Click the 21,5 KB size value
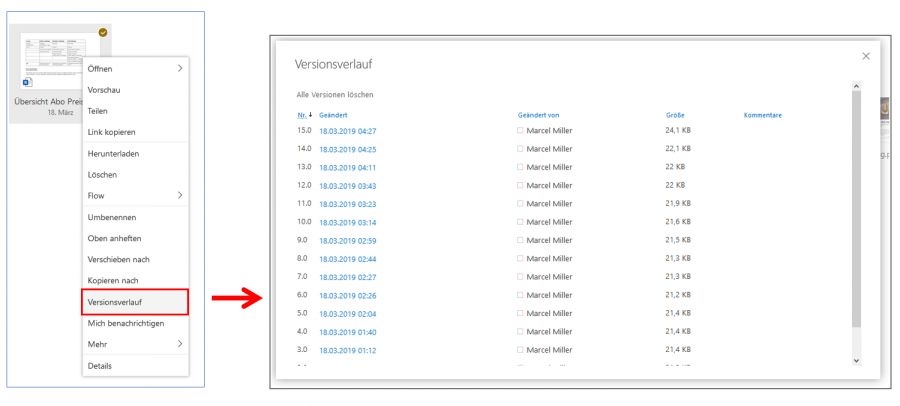This screenshot has height=406, width=900. coord(678,240)
